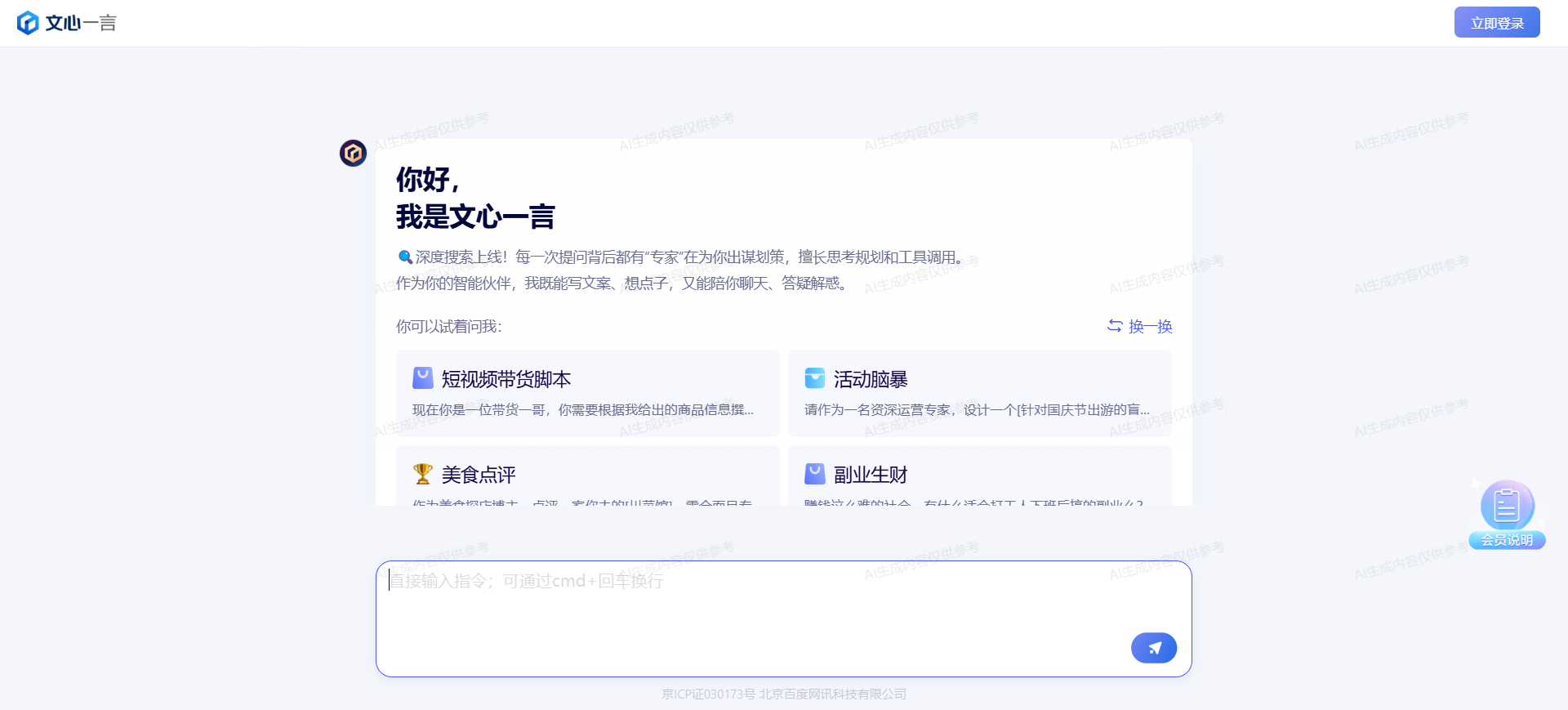The height and width of the screenshot is (710, 1568).
Task: Click the 文心一言 brand name text
Action: (81, 23)
